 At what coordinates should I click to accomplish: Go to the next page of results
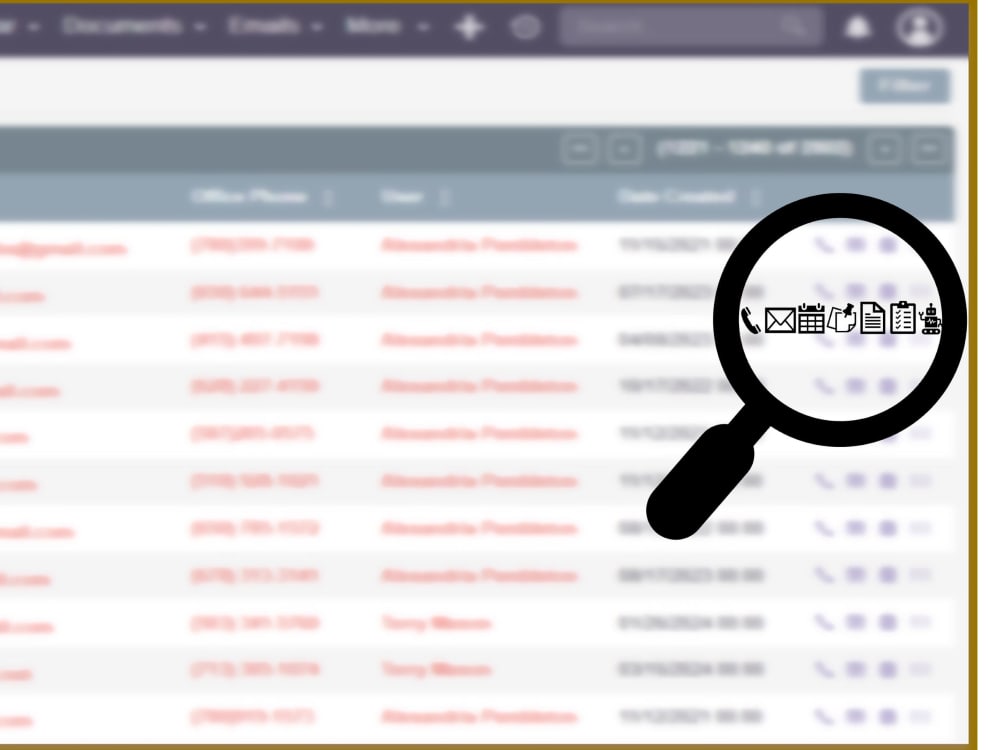point(885,149)
